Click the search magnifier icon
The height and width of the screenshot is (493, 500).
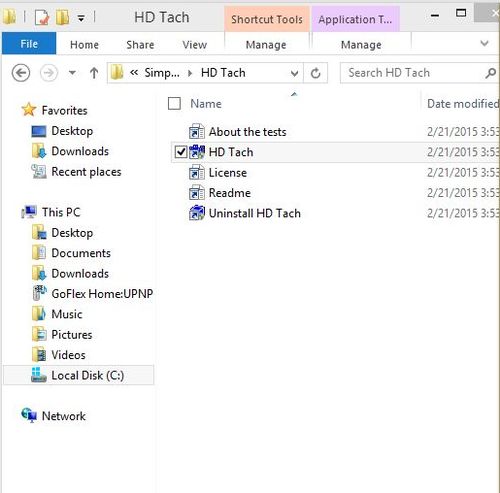click(x=490, y=73)
